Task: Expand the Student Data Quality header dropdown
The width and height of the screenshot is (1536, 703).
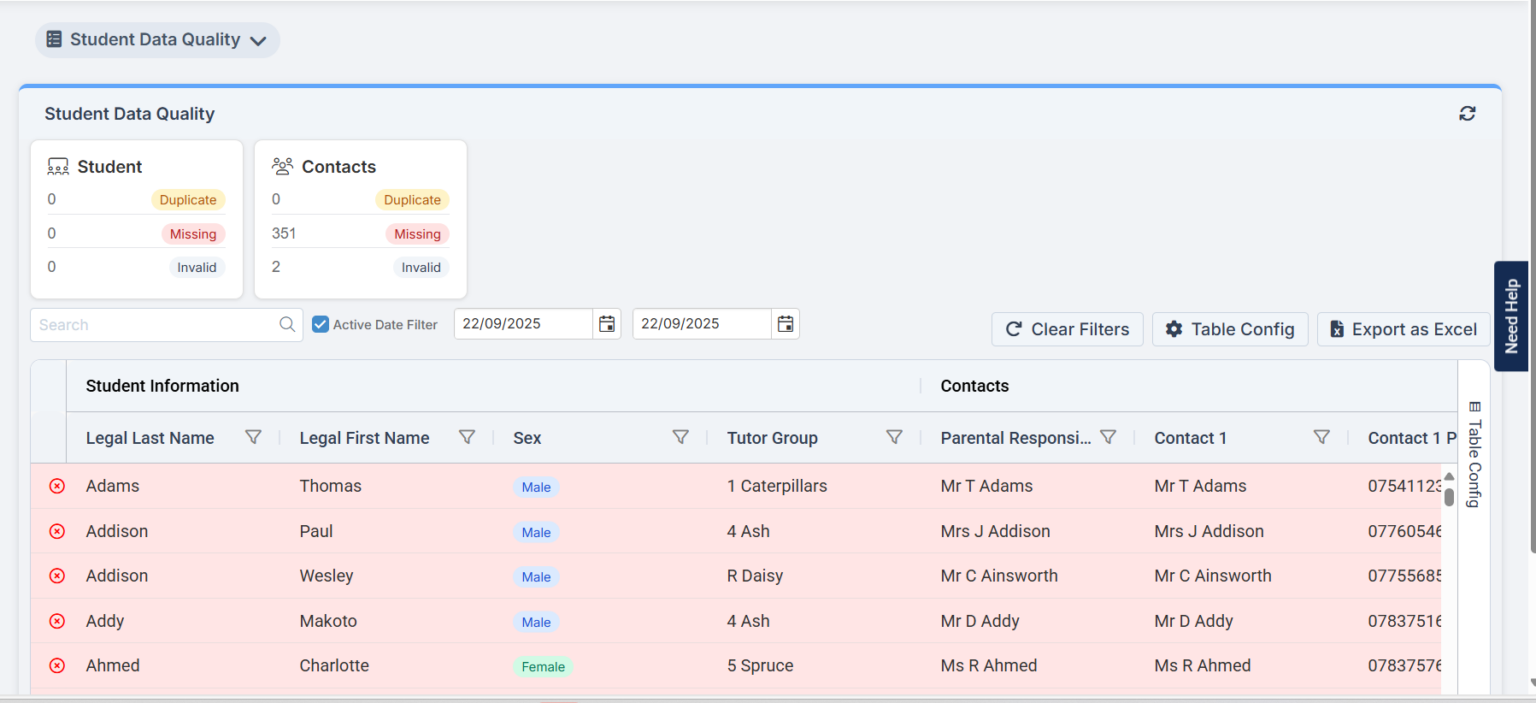Action: 259,41
